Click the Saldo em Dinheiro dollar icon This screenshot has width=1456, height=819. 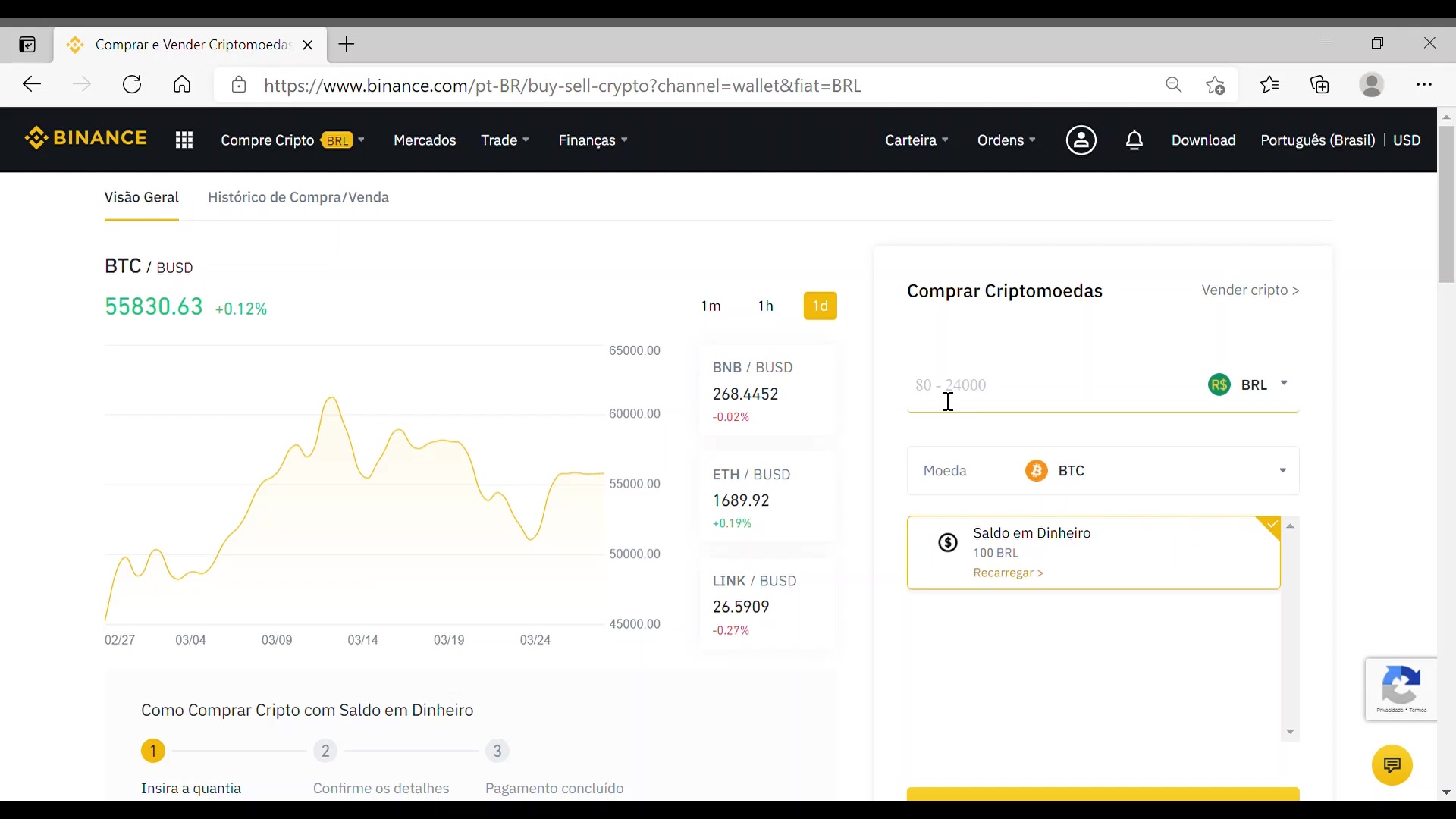[948, 542]
